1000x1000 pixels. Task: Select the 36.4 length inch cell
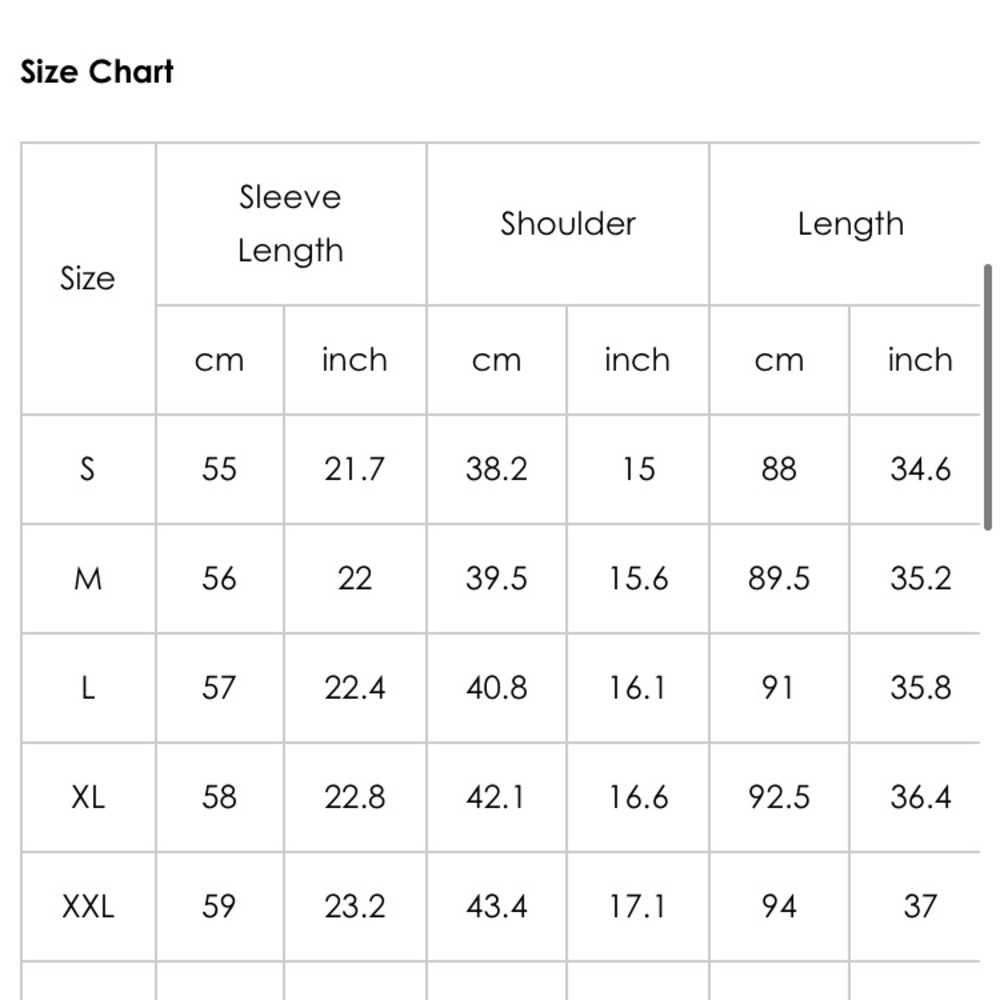[920, 797]
